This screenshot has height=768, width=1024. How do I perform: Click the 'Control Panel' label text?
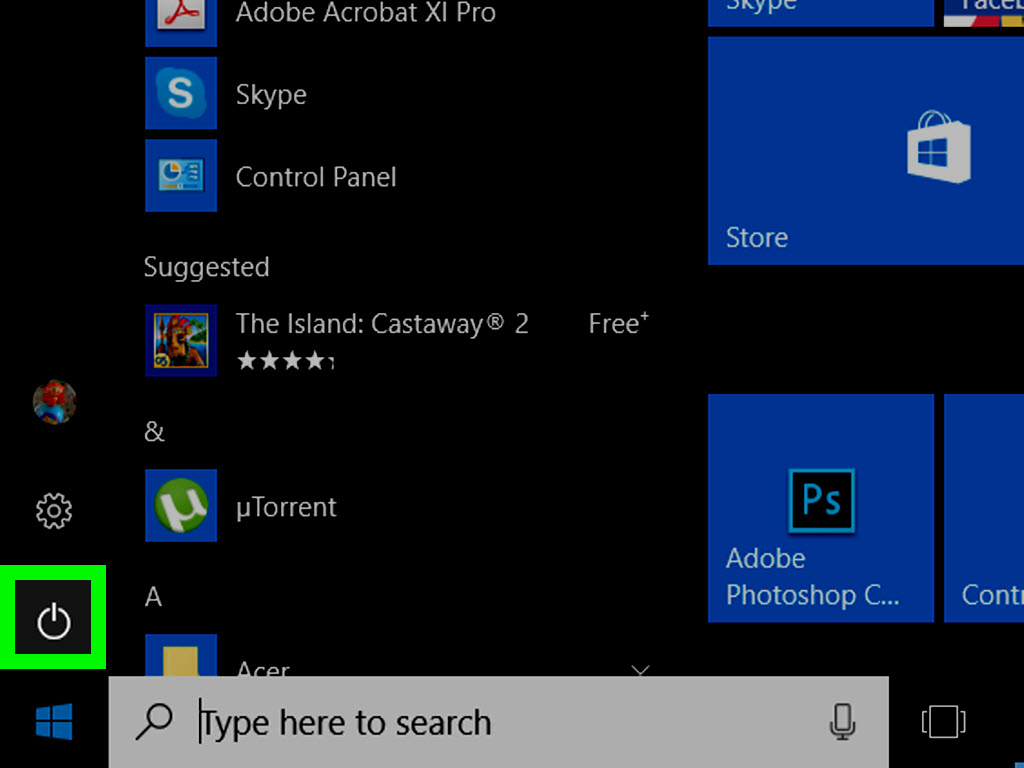pyautogui.click(x=316, y=177)
